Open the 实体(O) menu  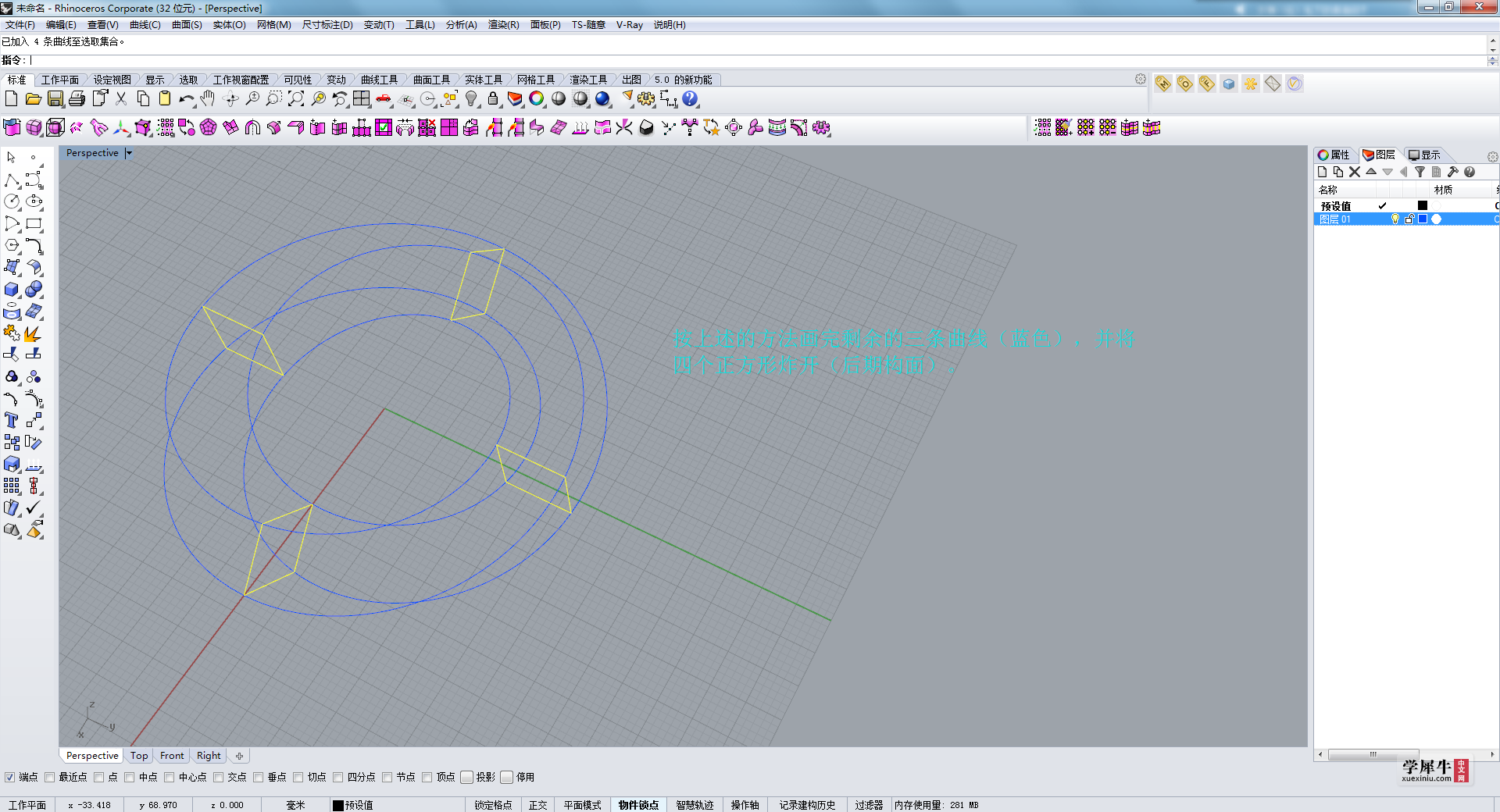(229, 25)
